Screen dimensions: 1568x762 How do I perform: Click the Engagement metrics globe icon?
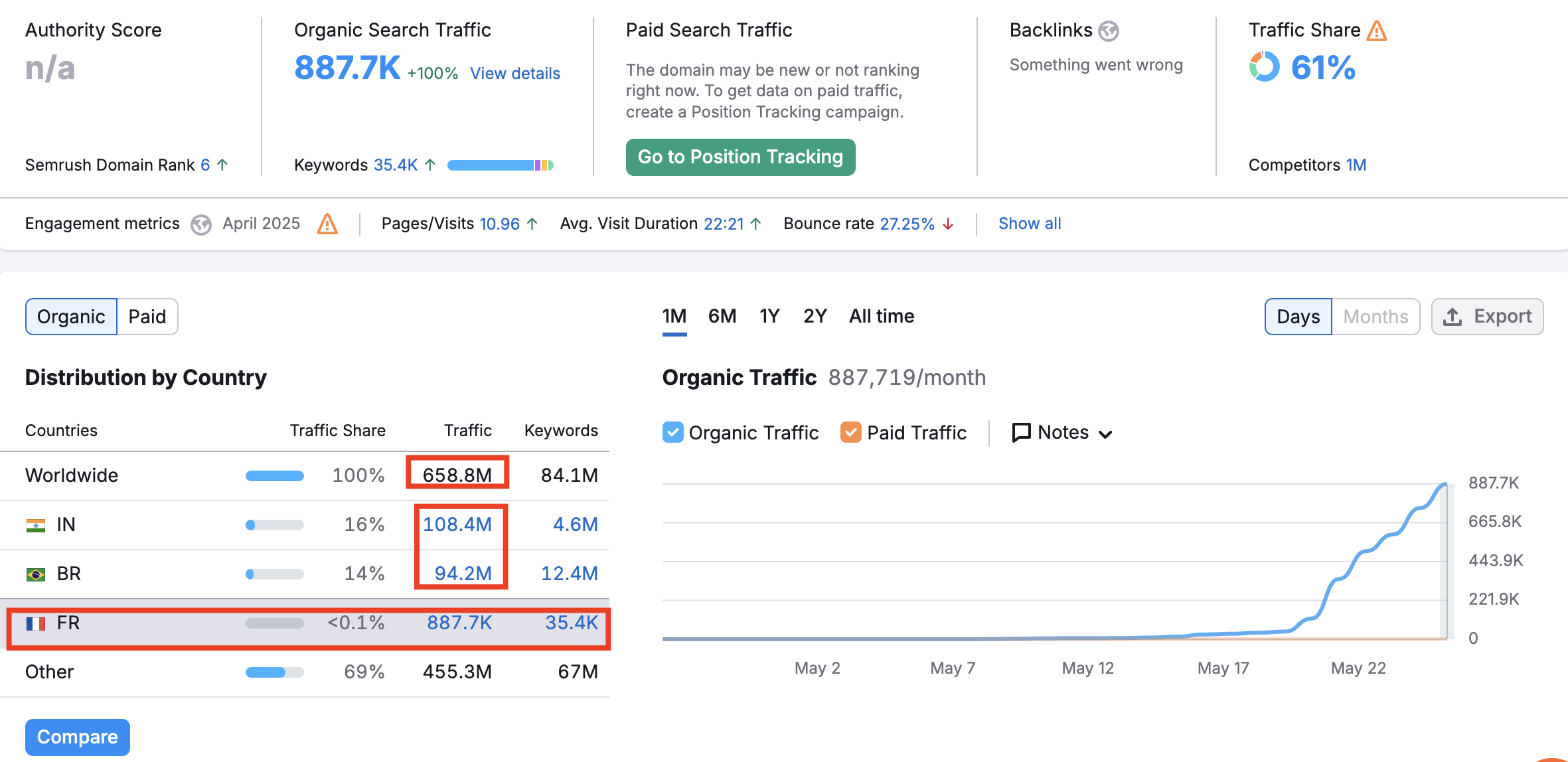[x=200, y=224]
